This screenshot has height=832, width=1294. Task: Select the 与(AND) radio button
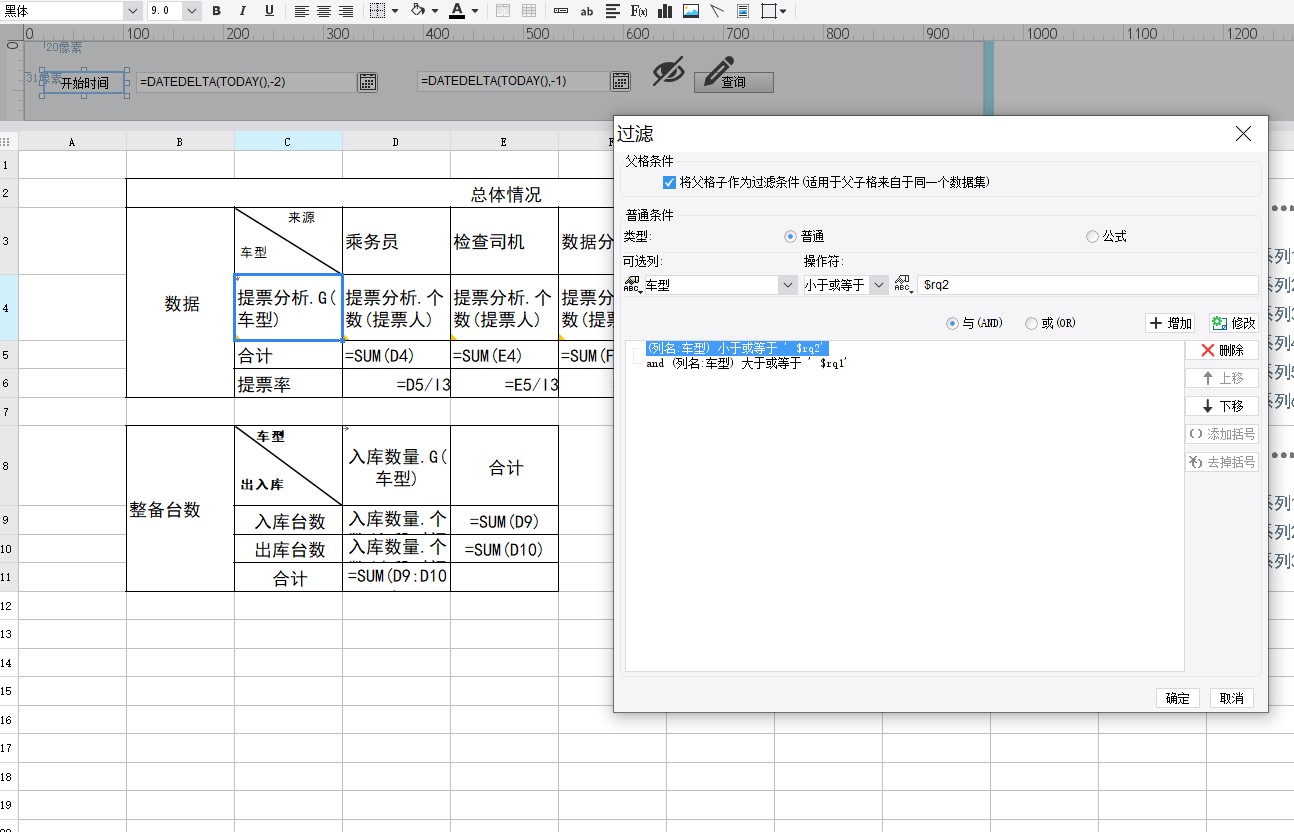[x=952, y=324]
